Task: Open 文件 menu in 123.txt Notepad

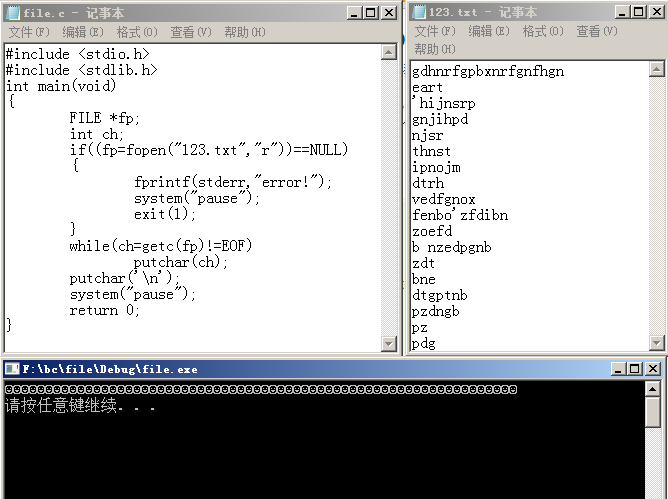Action: 434,32
